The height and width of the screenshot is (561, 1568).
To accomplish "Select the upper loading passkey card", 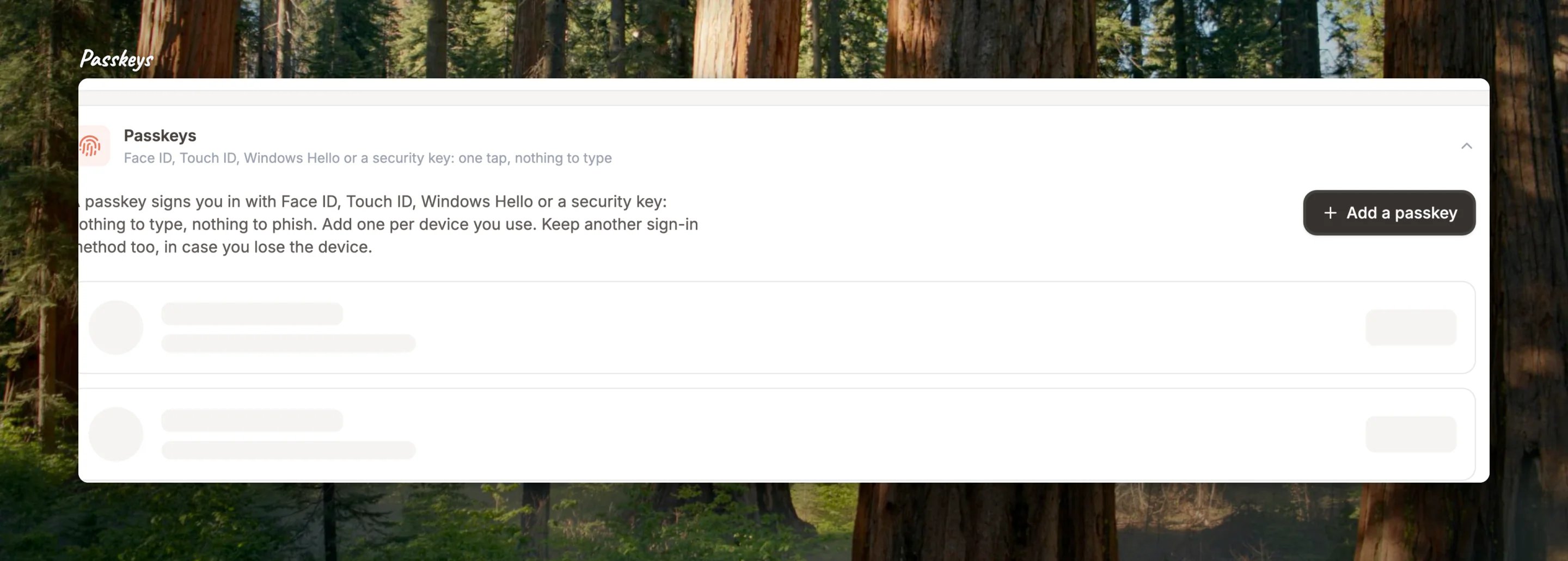I will pos(777,328).
